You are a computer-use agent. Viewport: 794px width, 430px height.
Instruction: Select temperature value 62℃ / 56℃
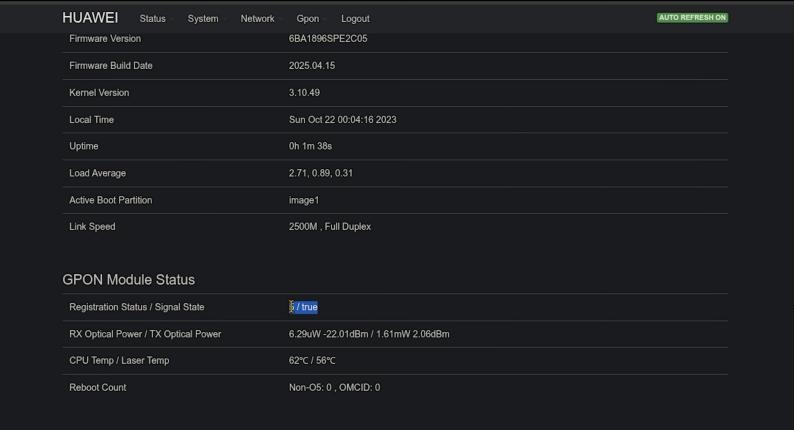[x=312, y=361]
